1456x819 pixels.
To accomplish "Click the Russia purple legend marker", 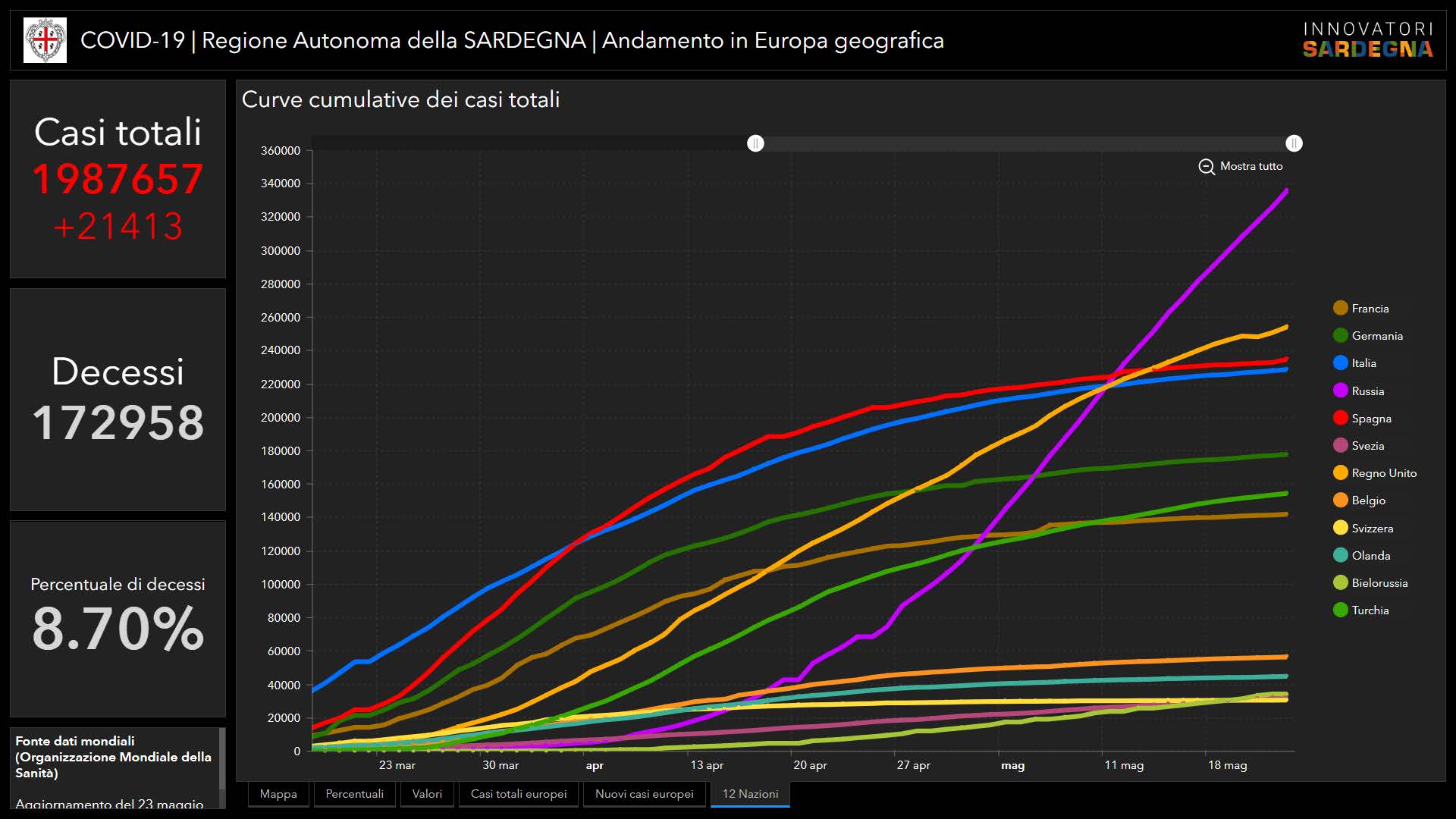I will pyautogui.click(x=1341, y=391).
